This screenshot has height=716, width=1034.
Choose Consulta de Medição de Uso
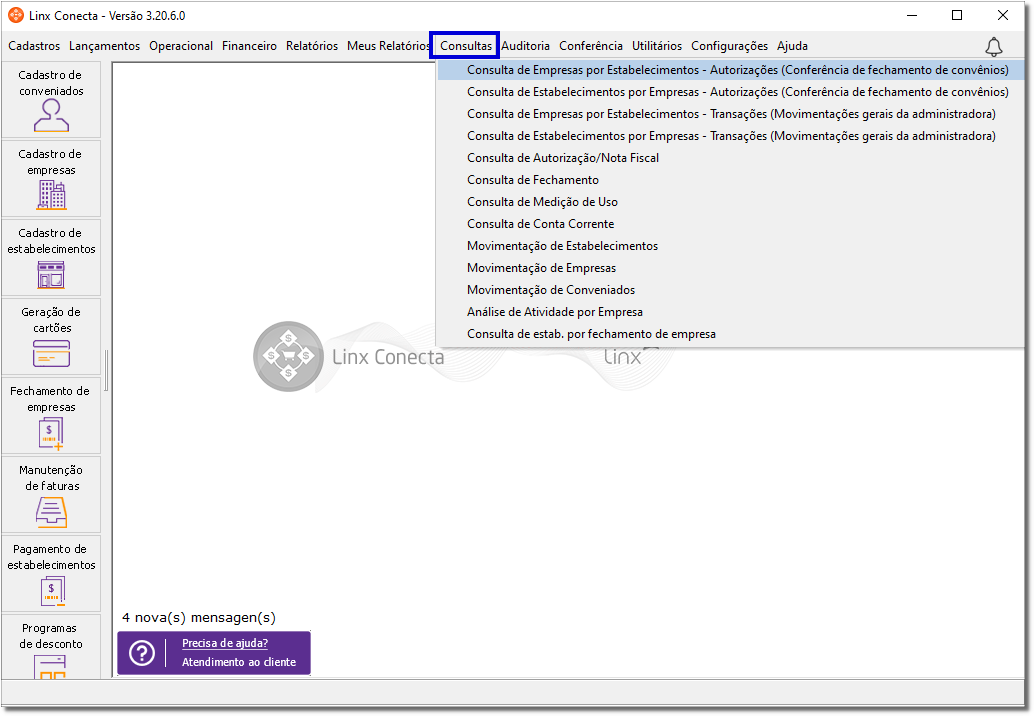click(x=731, y=202)
